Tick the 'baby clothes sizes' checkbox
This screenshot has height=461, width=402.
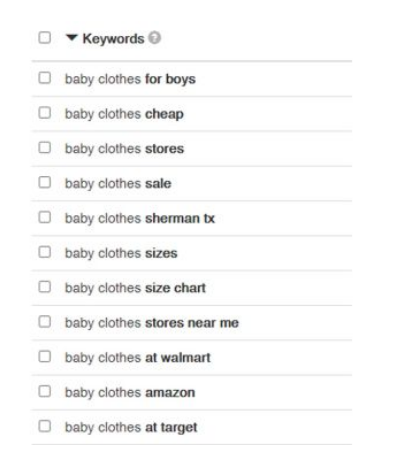pyautogui.click(x=45, y=252)
